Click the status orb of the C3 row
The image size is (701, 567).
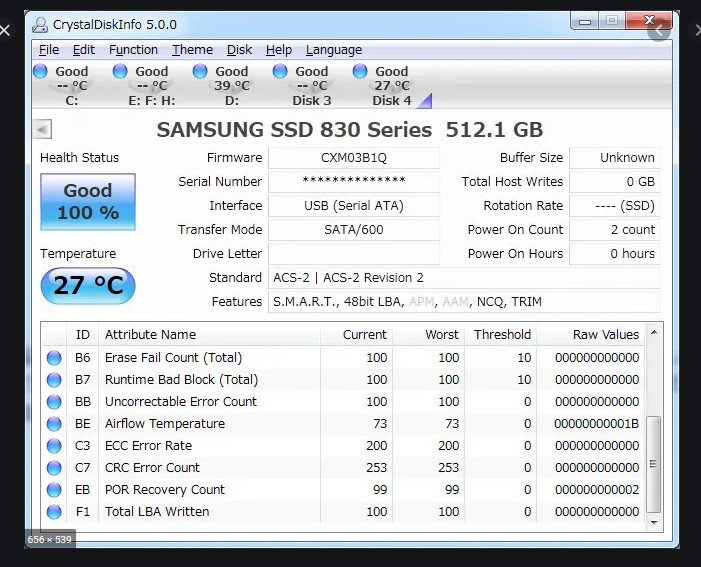tap(54, 445)
